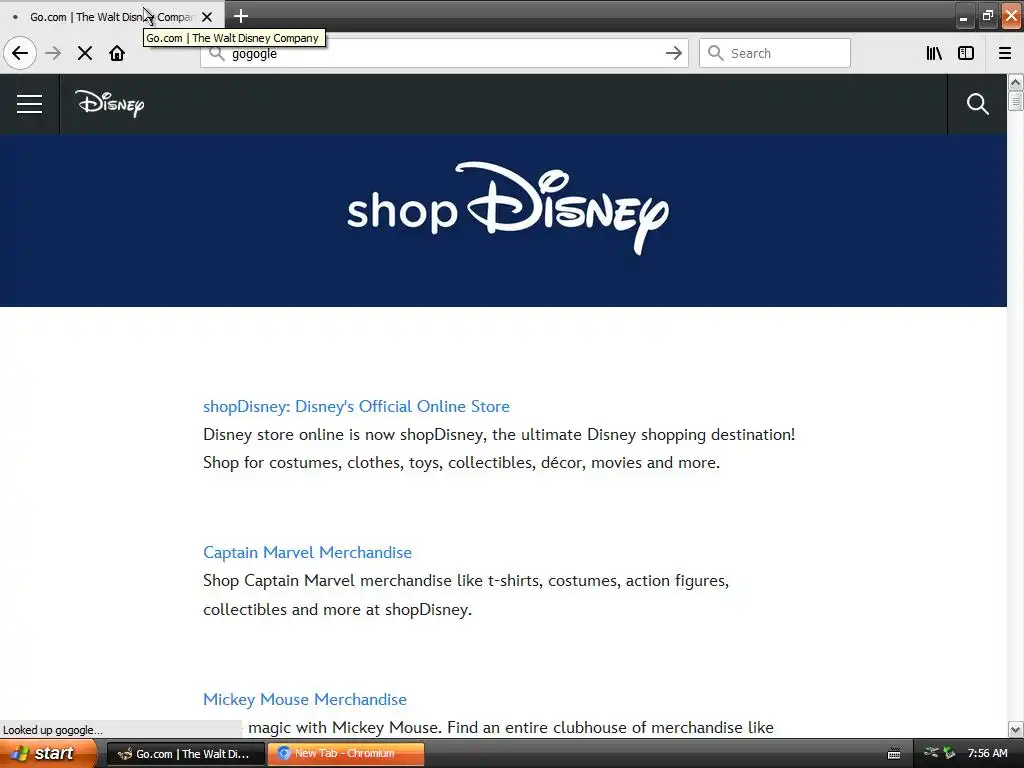Click the Disney logo in header
The height and width of the screenshot is (768, 1024).
110,104
